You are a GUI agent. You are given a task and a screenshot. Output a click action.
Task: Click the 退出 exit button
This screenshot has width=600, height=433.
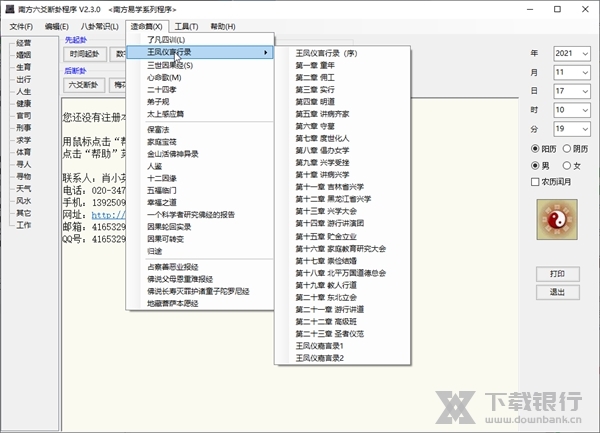(x=558, y=292)
